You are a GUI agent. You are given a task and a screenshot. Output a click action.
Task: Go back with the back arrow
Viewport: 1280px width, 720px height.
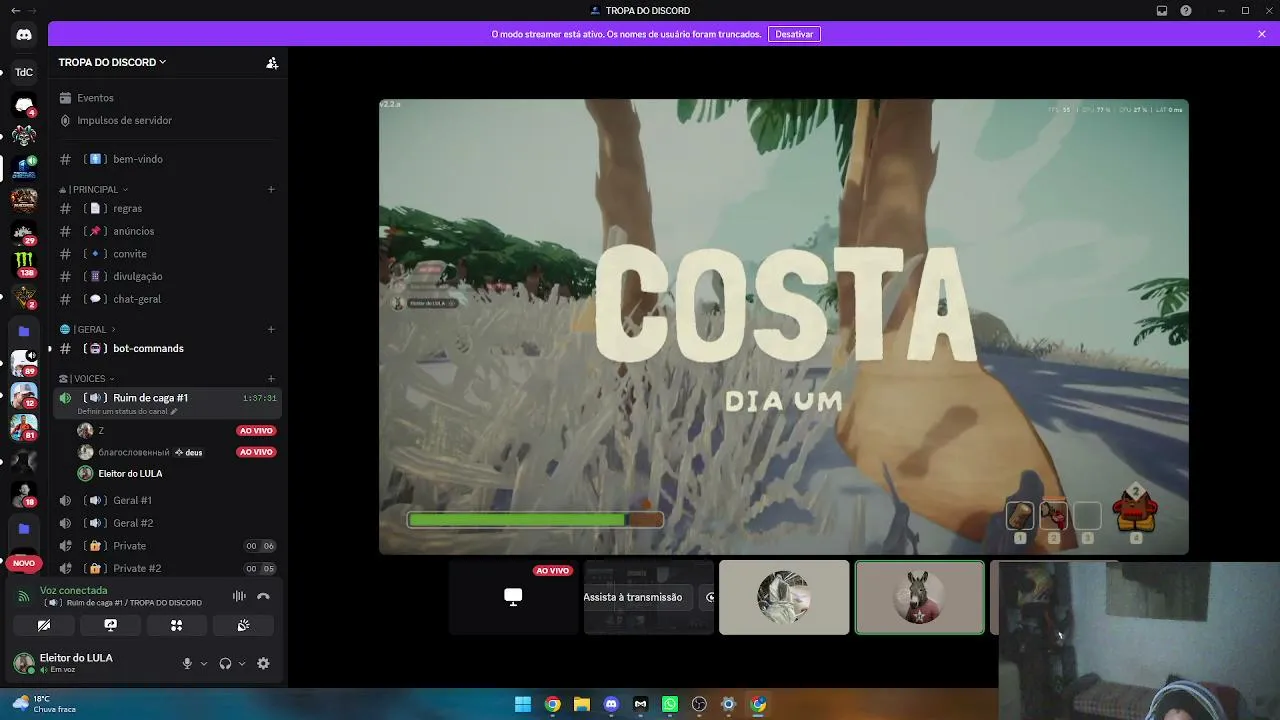[x=15, y=11]
